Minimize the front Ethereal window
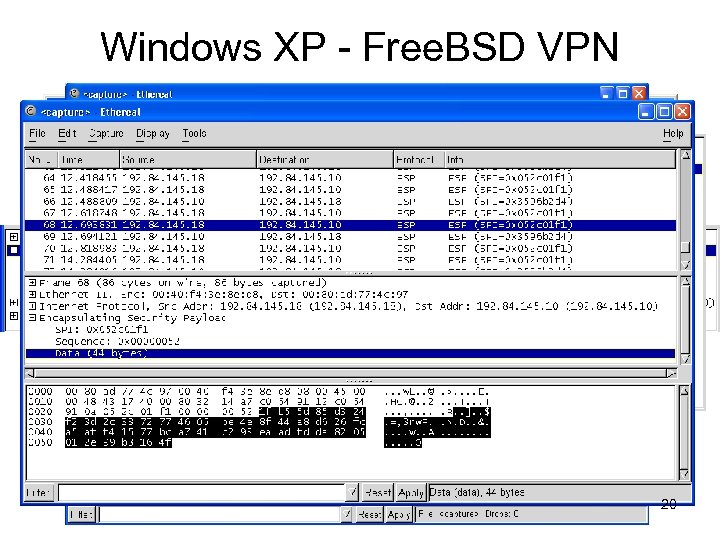Viewport: 720px width, 540px height. [646, 112]
